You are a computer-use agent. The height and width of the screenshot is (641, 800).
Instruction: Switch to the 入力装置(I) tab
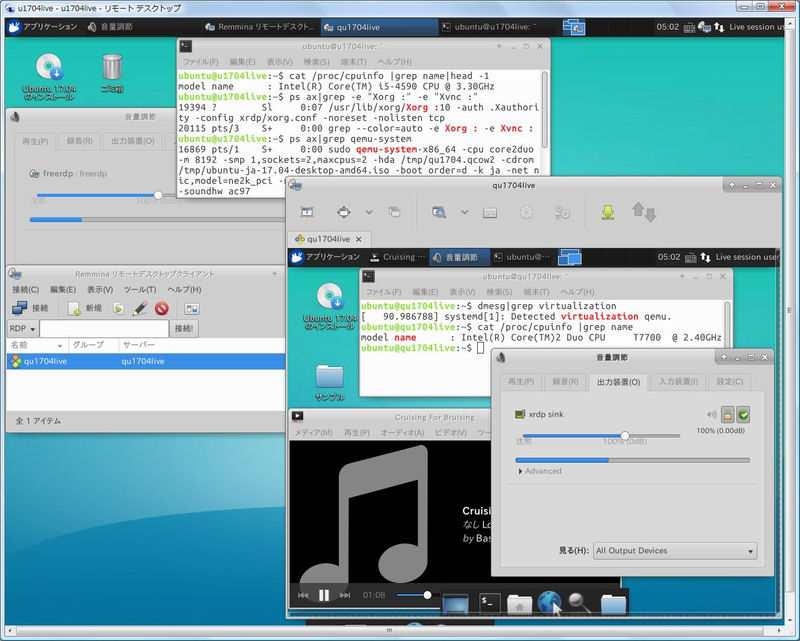(678, 381)
